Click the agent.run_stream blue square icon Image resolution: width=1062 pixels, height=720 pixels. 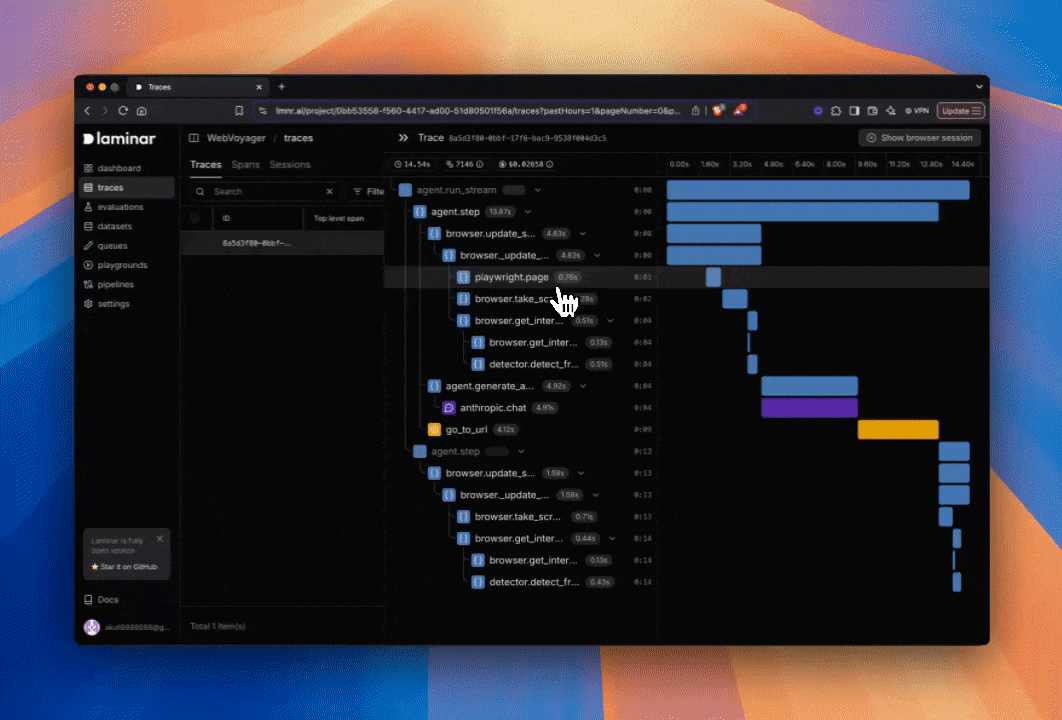(405, 190)
